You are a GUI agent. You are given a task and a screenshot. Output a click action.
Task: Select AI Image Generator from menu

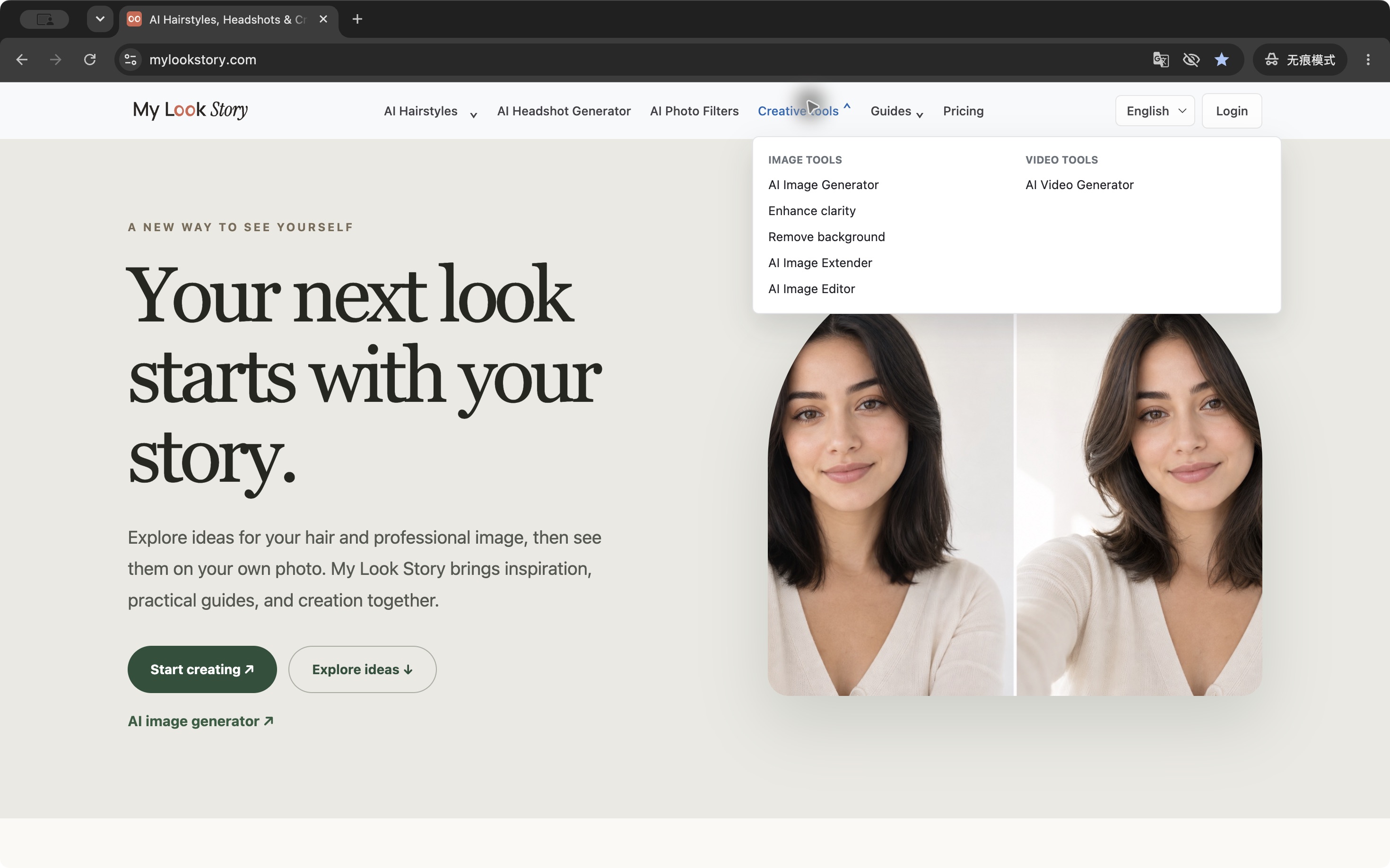point(823,185)
